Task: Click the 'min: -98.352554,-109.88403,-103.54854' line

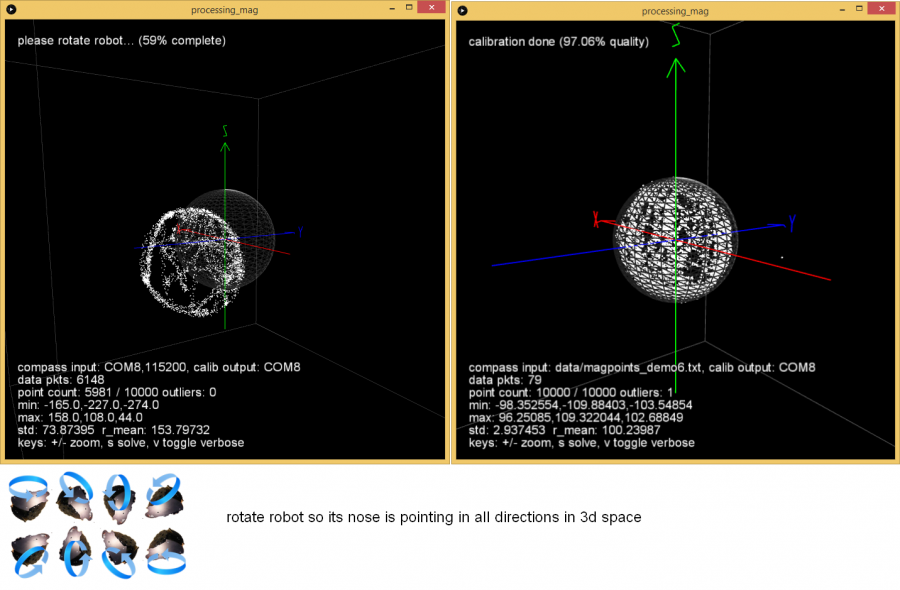Action: (x=580, y=405)
